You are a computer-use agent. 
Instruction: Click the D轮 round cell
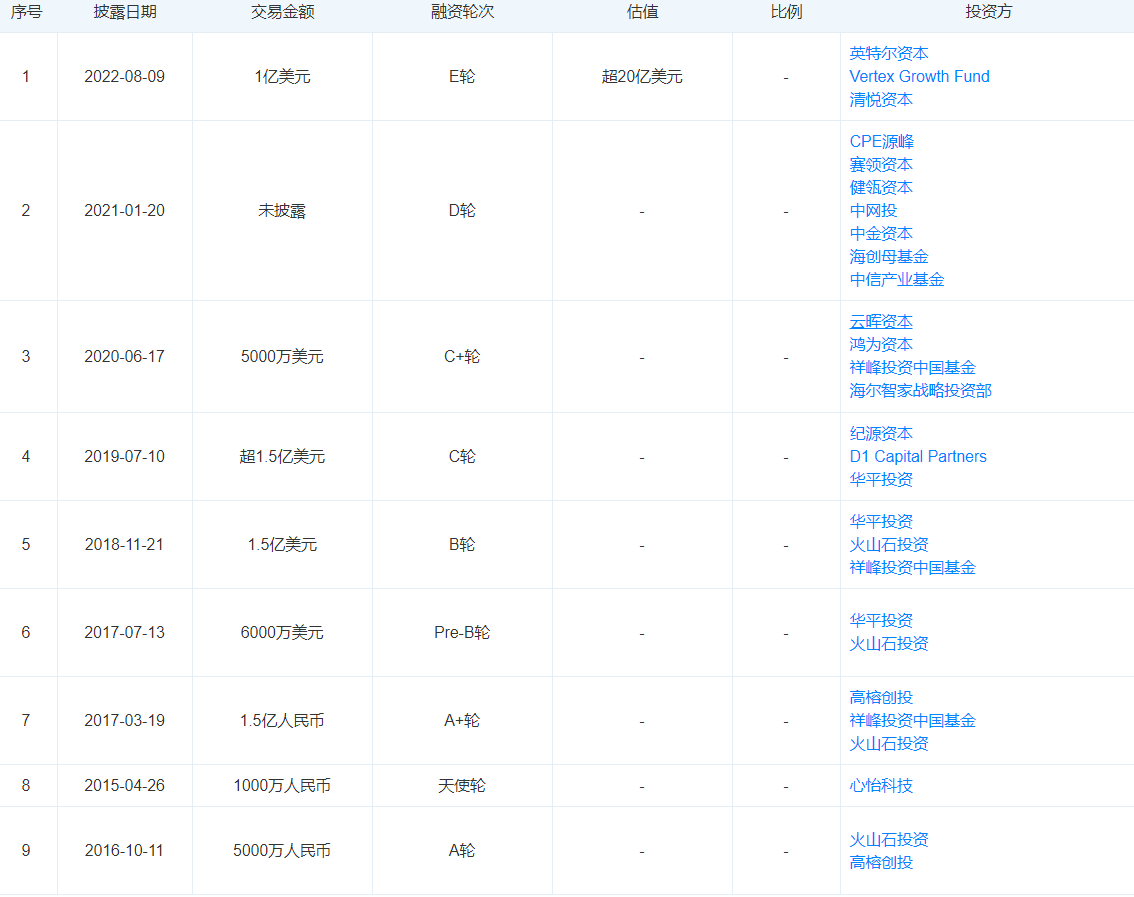(462, 211)
